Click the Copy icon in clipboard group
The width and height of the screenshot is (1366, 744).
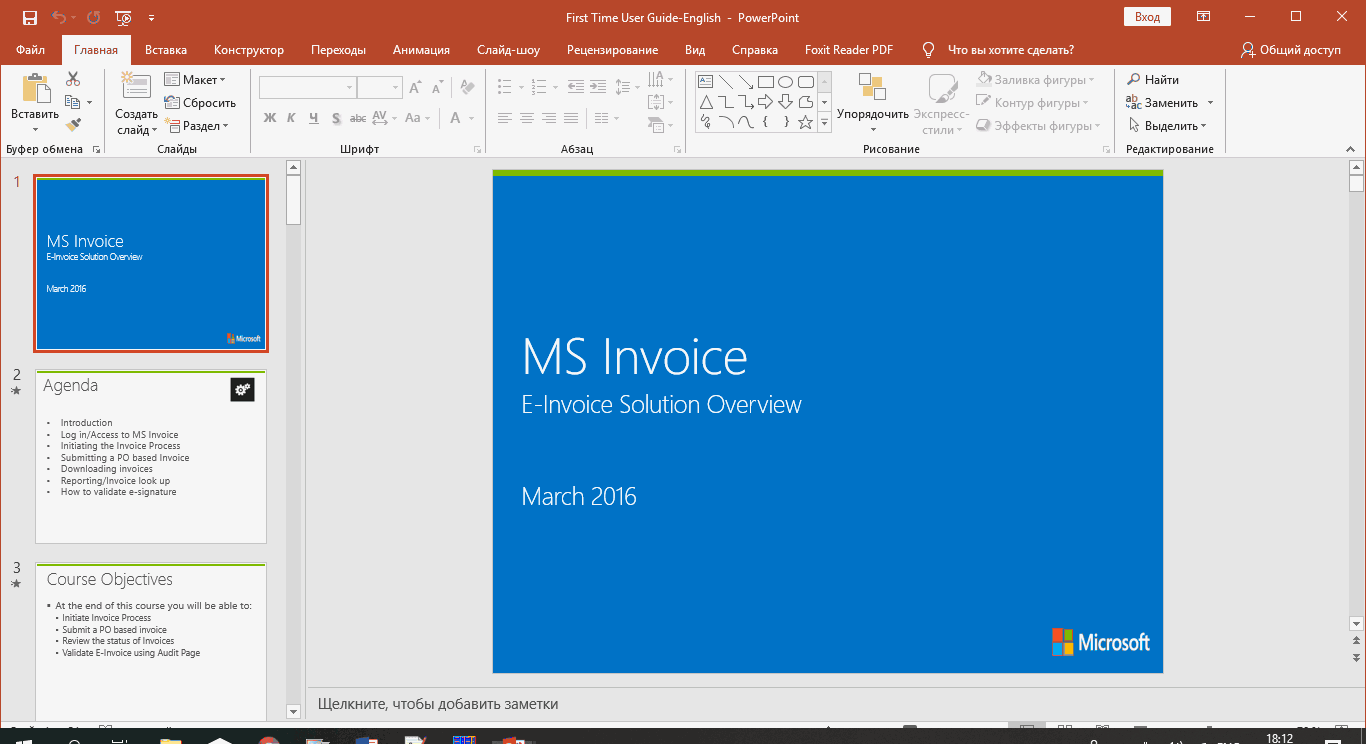click(72, 102)
